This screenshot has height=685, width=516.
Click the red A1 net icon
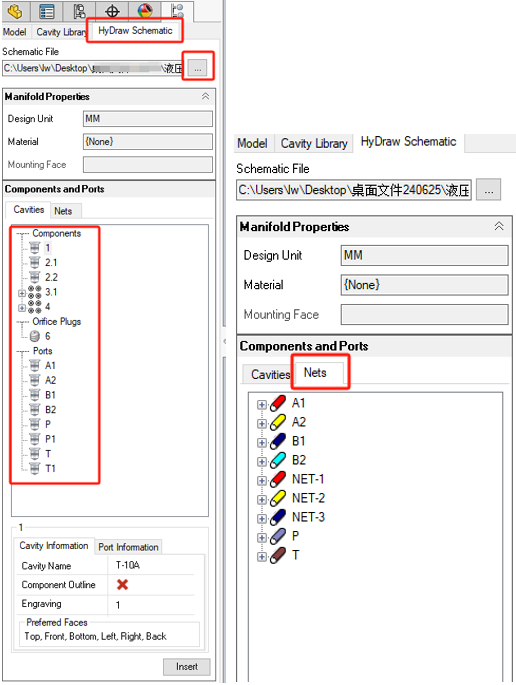pyautogui.click(x=278, y=403)
